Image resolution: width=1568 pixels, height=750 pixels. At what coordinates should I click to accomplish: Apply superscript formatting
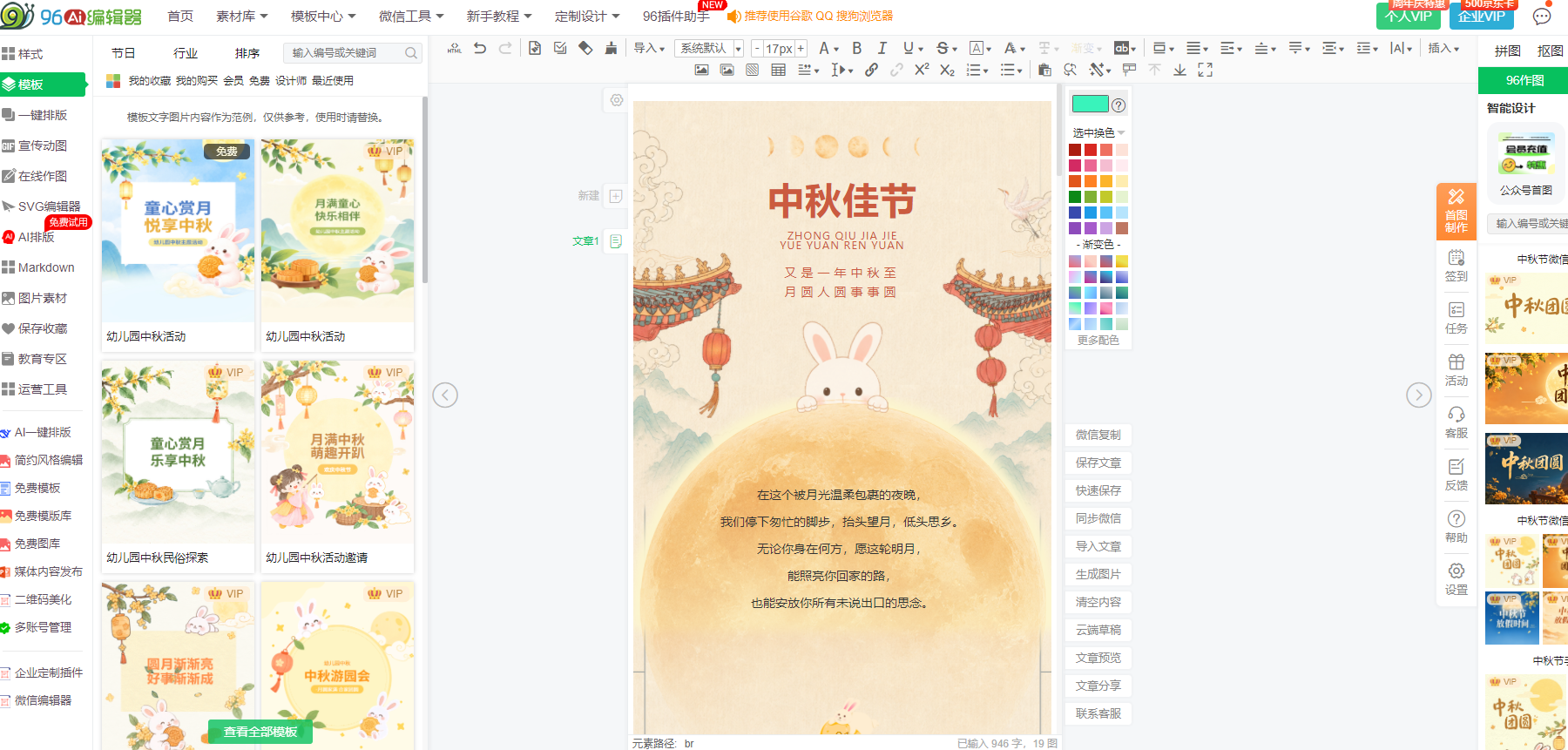point(922,70)
